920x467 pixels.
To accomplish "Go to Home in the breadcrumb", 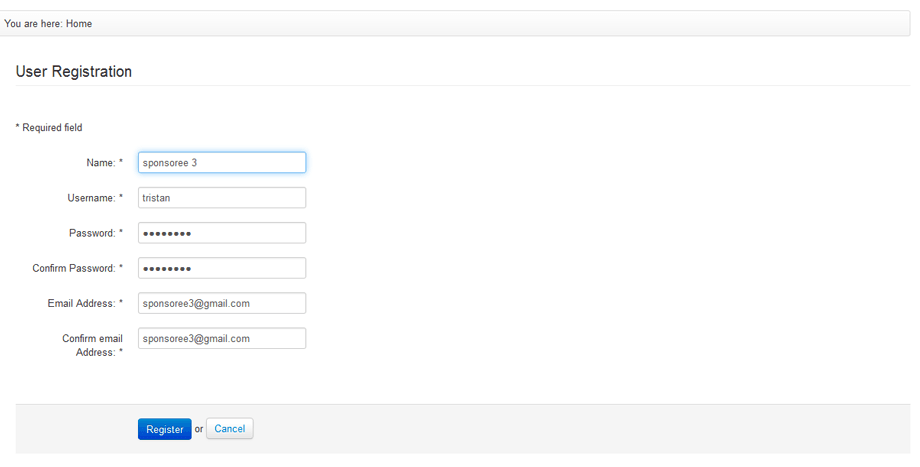I will [x=79, y=23].
